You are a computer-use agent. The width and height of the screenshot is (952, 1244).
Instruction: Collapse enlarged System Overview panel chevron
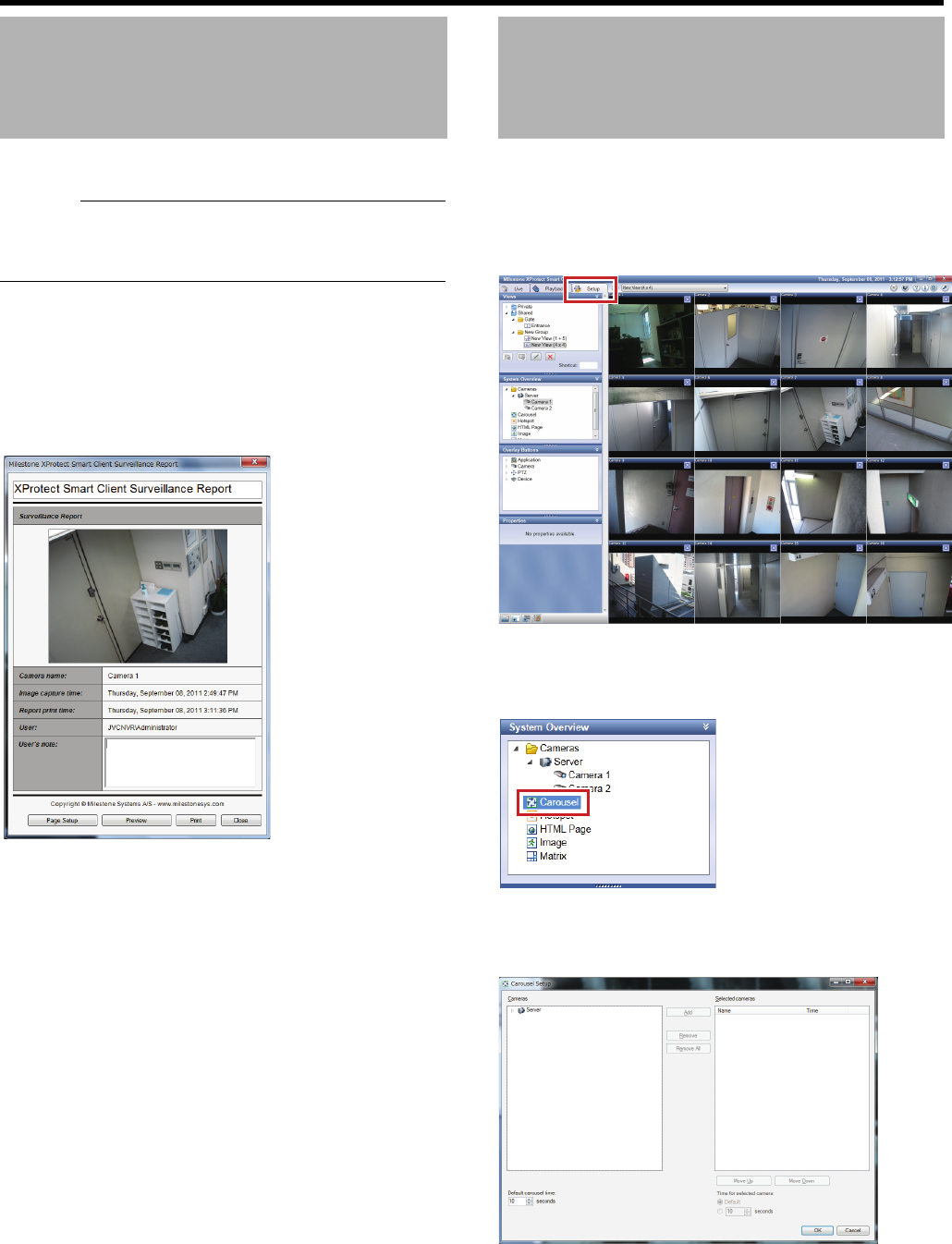tap(706, 727)
